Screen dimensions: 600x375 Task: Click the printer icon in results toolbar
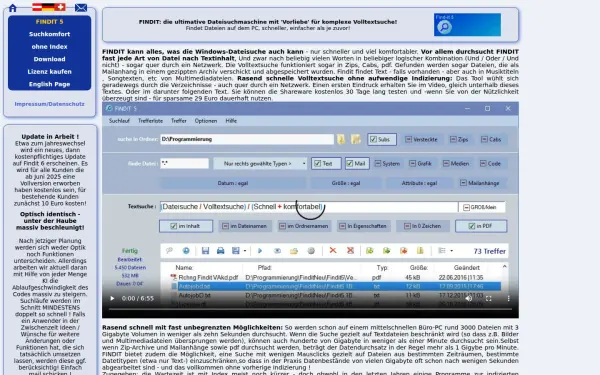click(220, 251)
